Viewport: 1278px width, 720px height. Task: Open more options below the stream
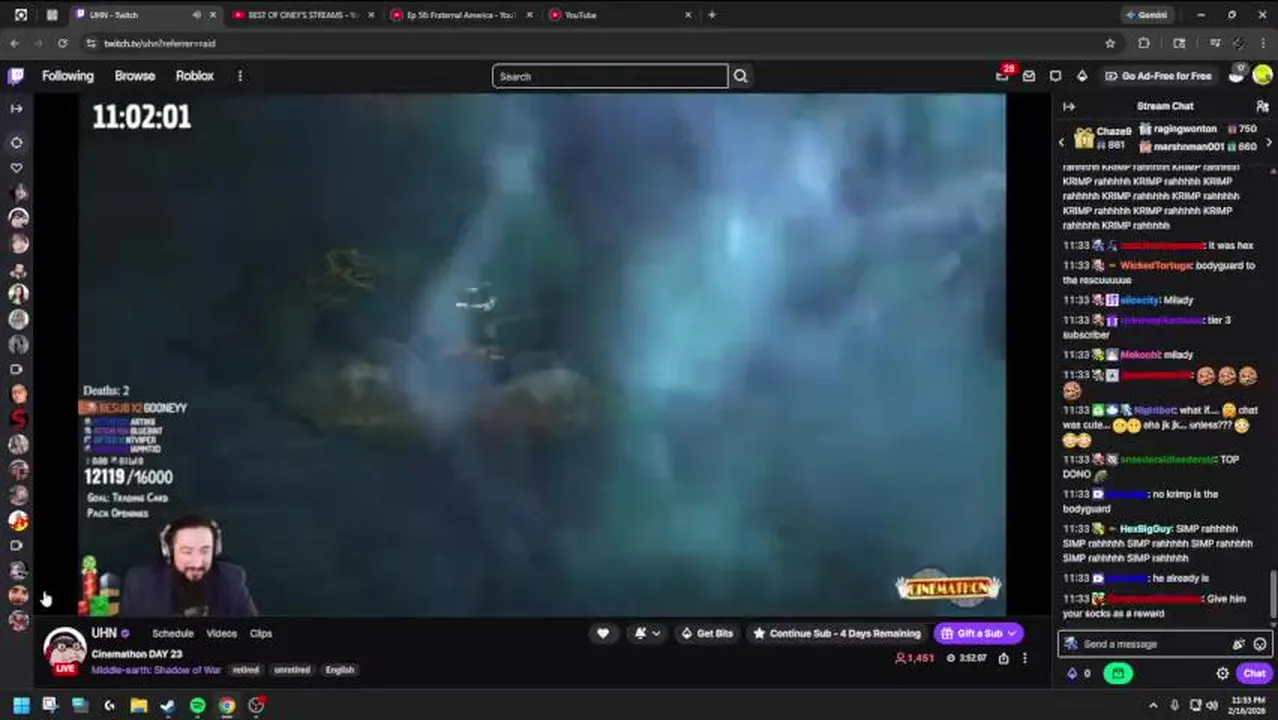[1024, 658]
